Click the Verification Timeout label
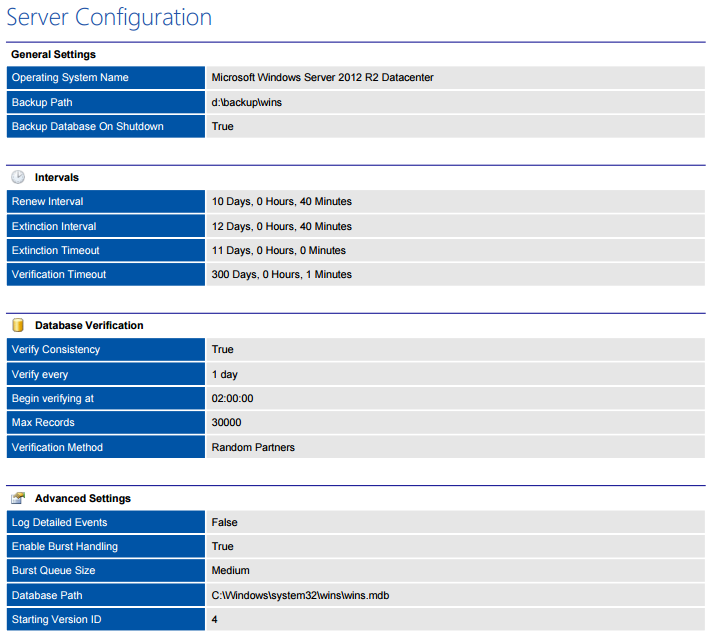 tap(59, 275)
